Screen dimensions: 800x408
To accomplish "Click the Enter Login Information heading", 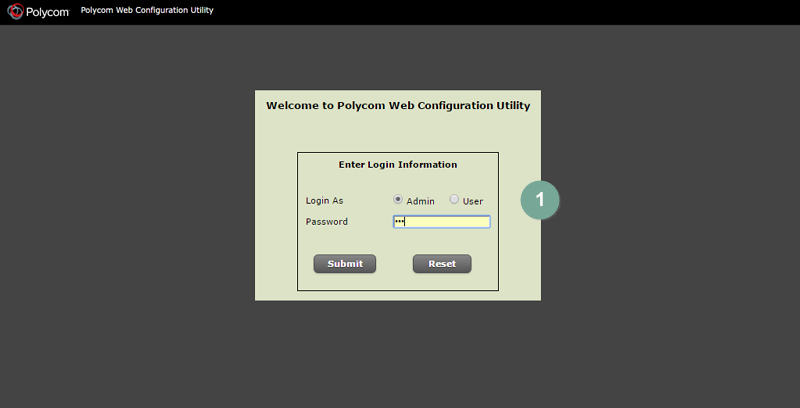I will (397, 164).
